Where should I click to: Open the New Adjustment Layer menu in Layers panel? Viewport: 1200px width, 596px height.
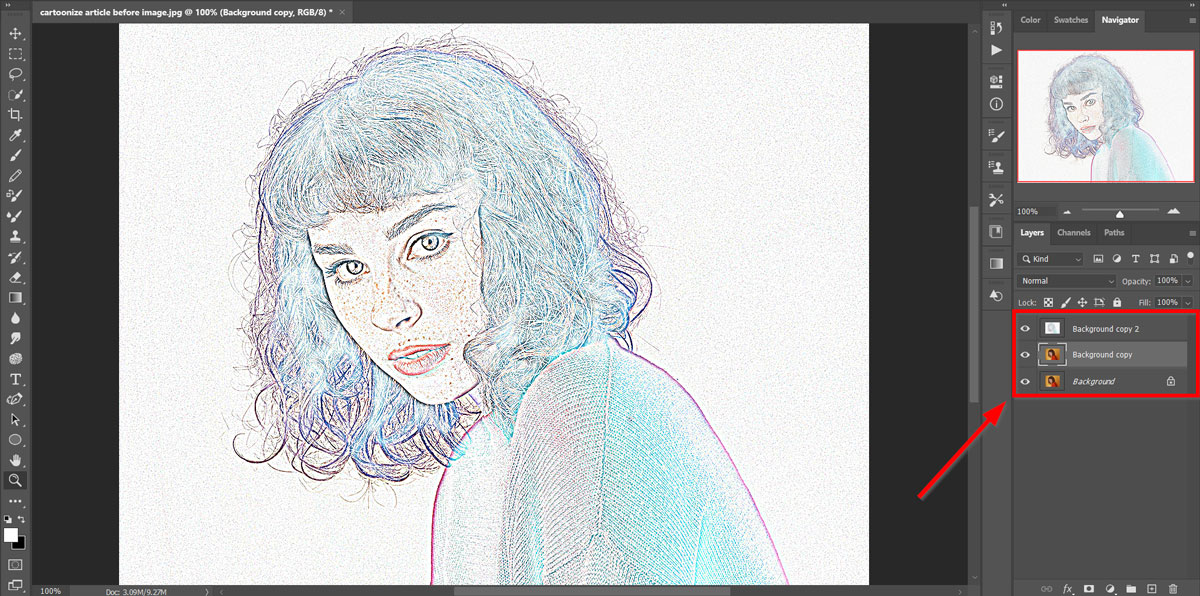1111,588
